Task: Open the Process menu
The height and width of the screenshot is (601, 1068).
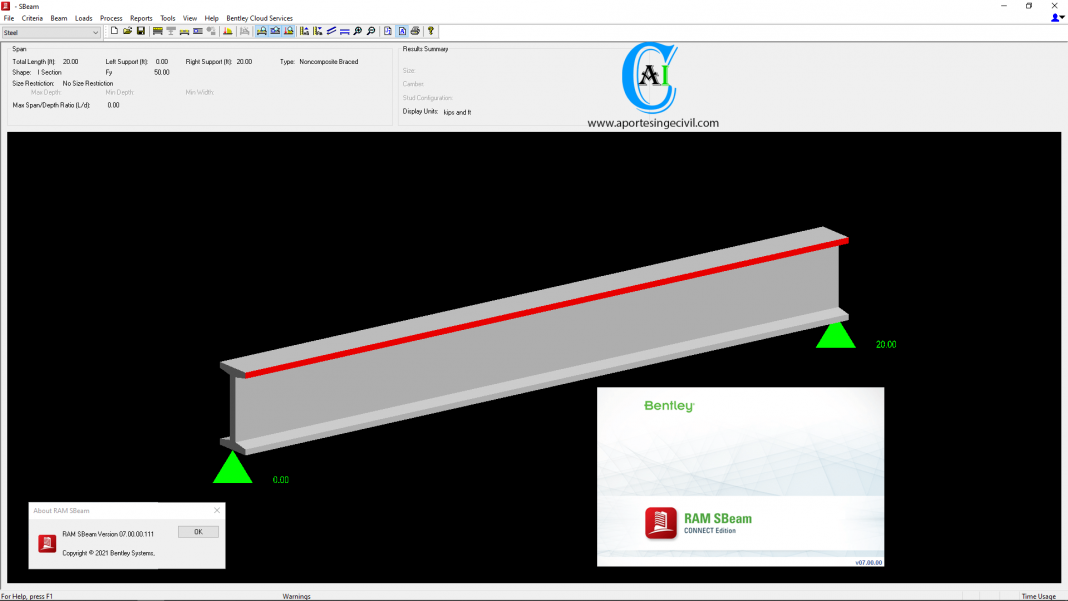Action: (x=111, y=18)
